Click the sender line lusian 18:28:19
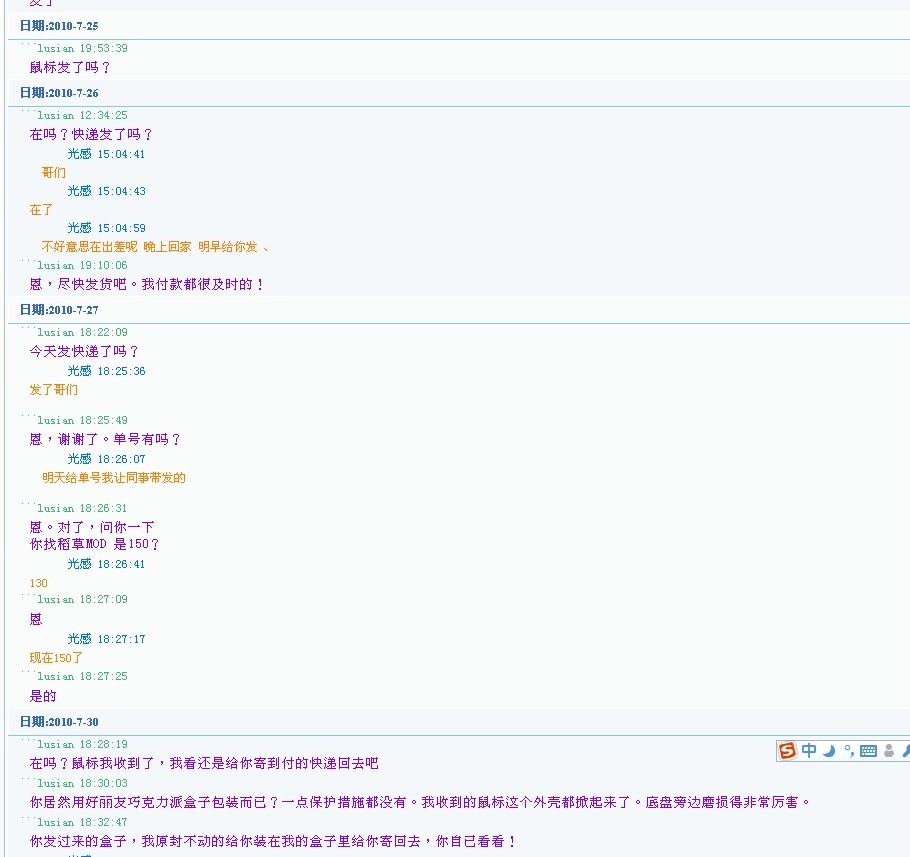 click(x=82, y=744)
